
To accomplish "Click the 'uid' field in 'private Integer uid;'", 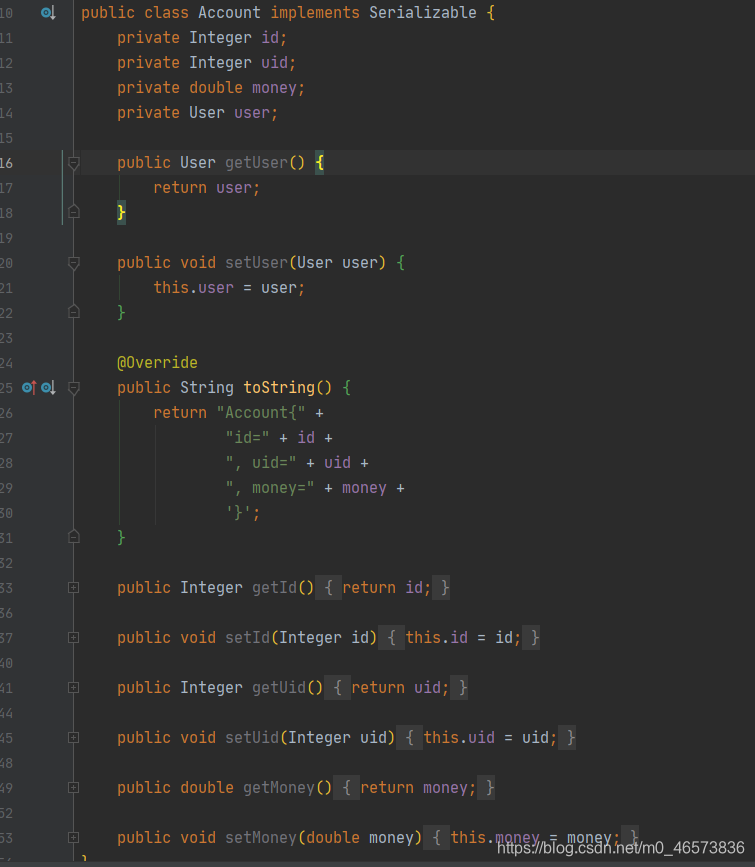I will [274, 62].
